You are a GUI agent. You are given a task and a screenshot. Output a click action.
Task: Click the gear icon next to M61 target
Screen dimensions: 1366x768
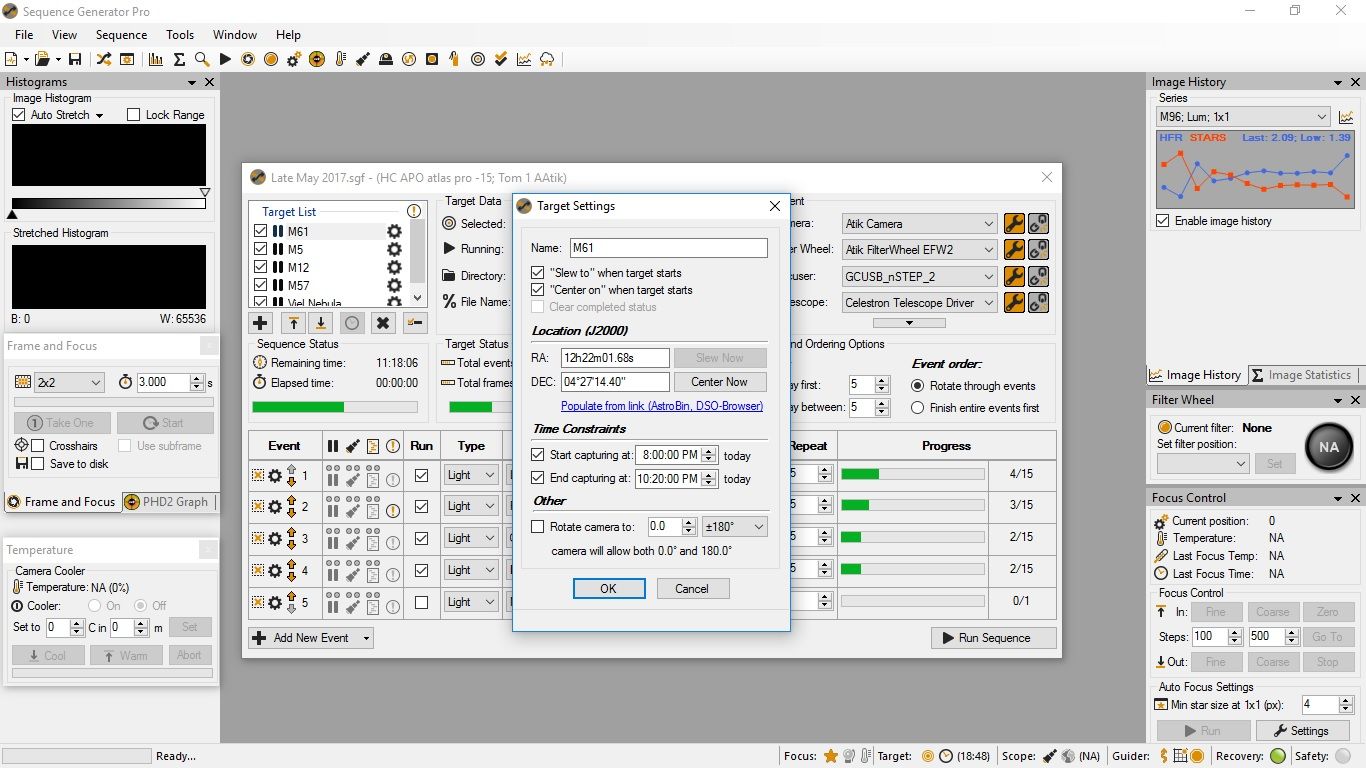pyautogui.click(x=393, y=231)
